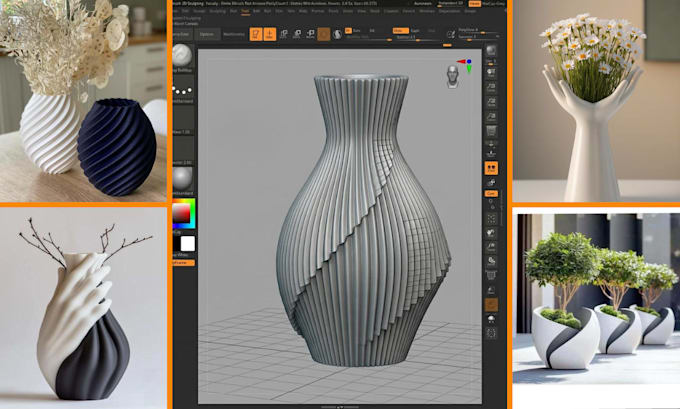Open the black-white hand vase photo
Viewport: 680px width, 409px height.
tap(83, 308)
